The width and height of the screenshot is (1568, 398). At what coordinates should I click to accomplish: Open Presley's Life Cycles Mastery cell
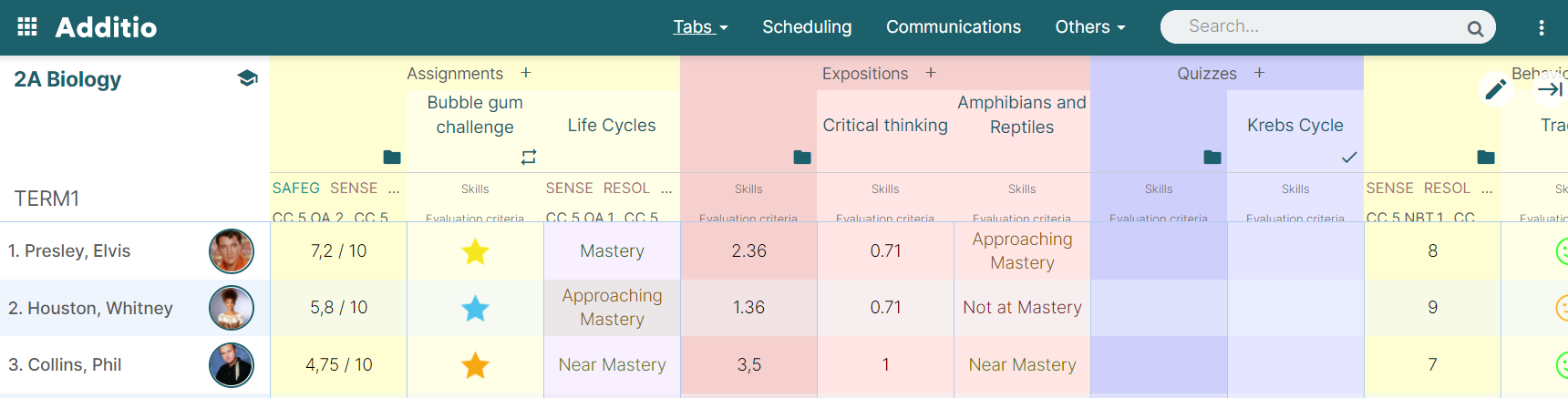[612, 251]
